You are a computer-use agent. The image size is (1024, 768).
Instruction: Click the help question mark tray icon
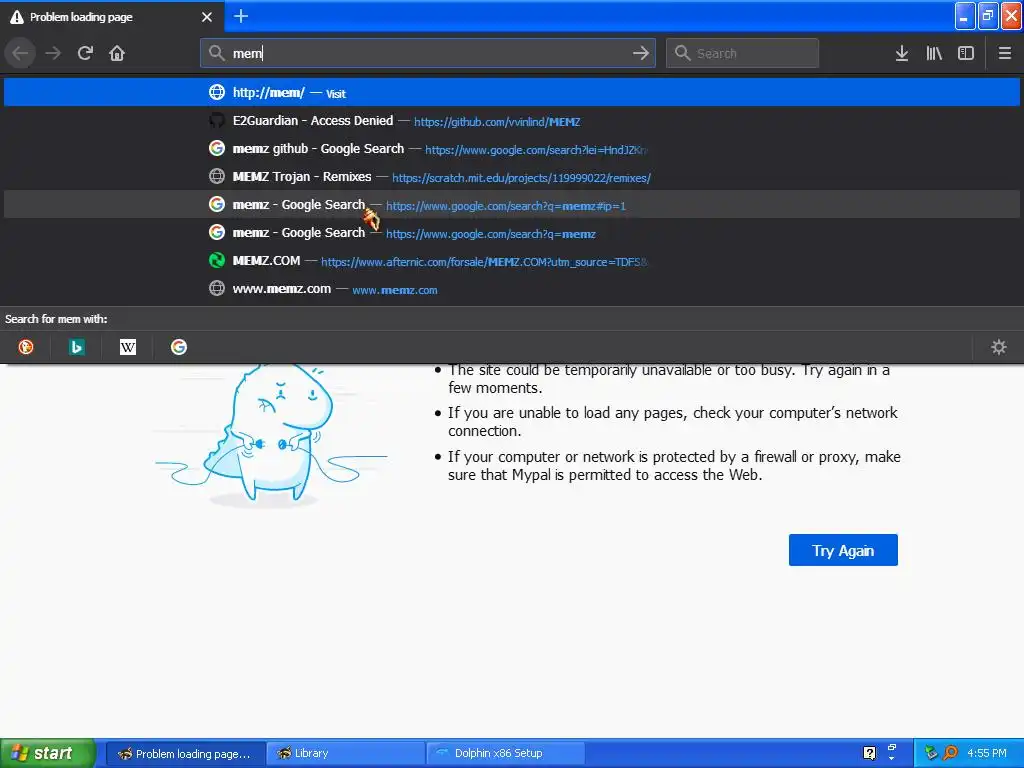[869, 753]
